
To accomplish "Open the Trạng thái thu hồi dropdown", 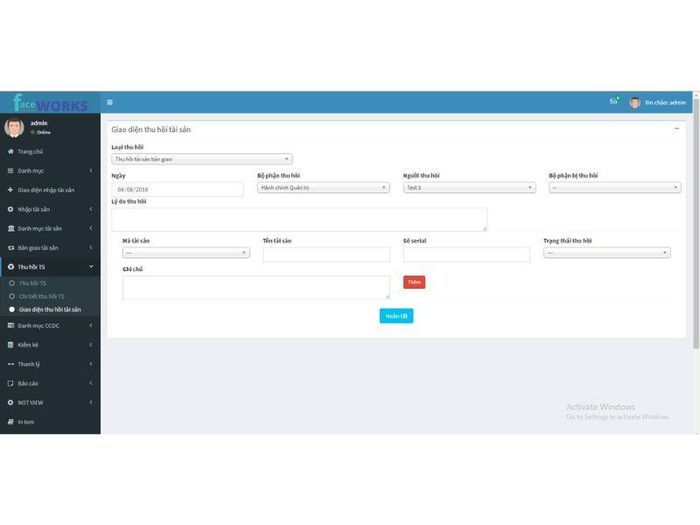I will click(x=607, y=253).
